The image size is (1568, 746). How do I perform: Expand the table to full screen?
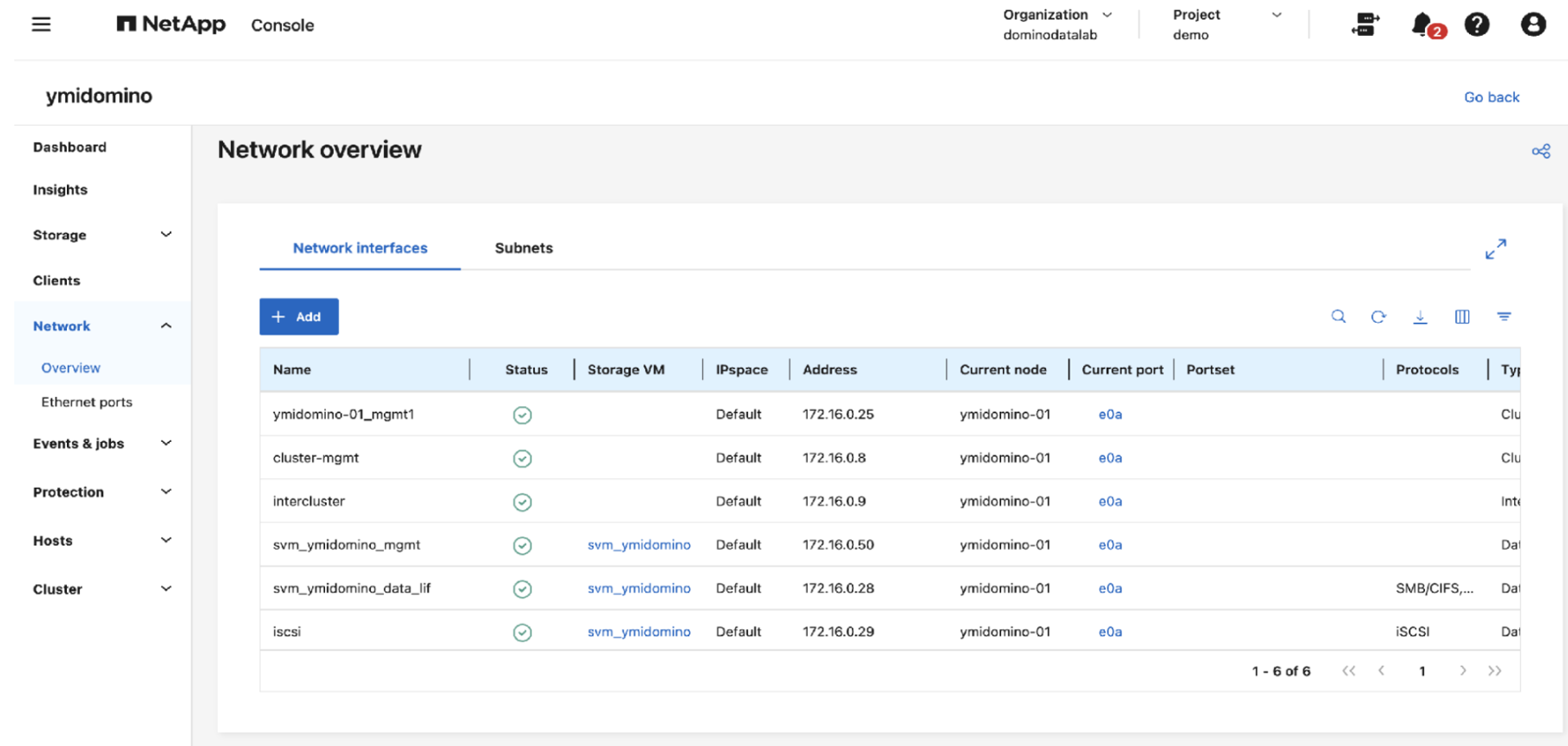click(x=1495, y=249)
